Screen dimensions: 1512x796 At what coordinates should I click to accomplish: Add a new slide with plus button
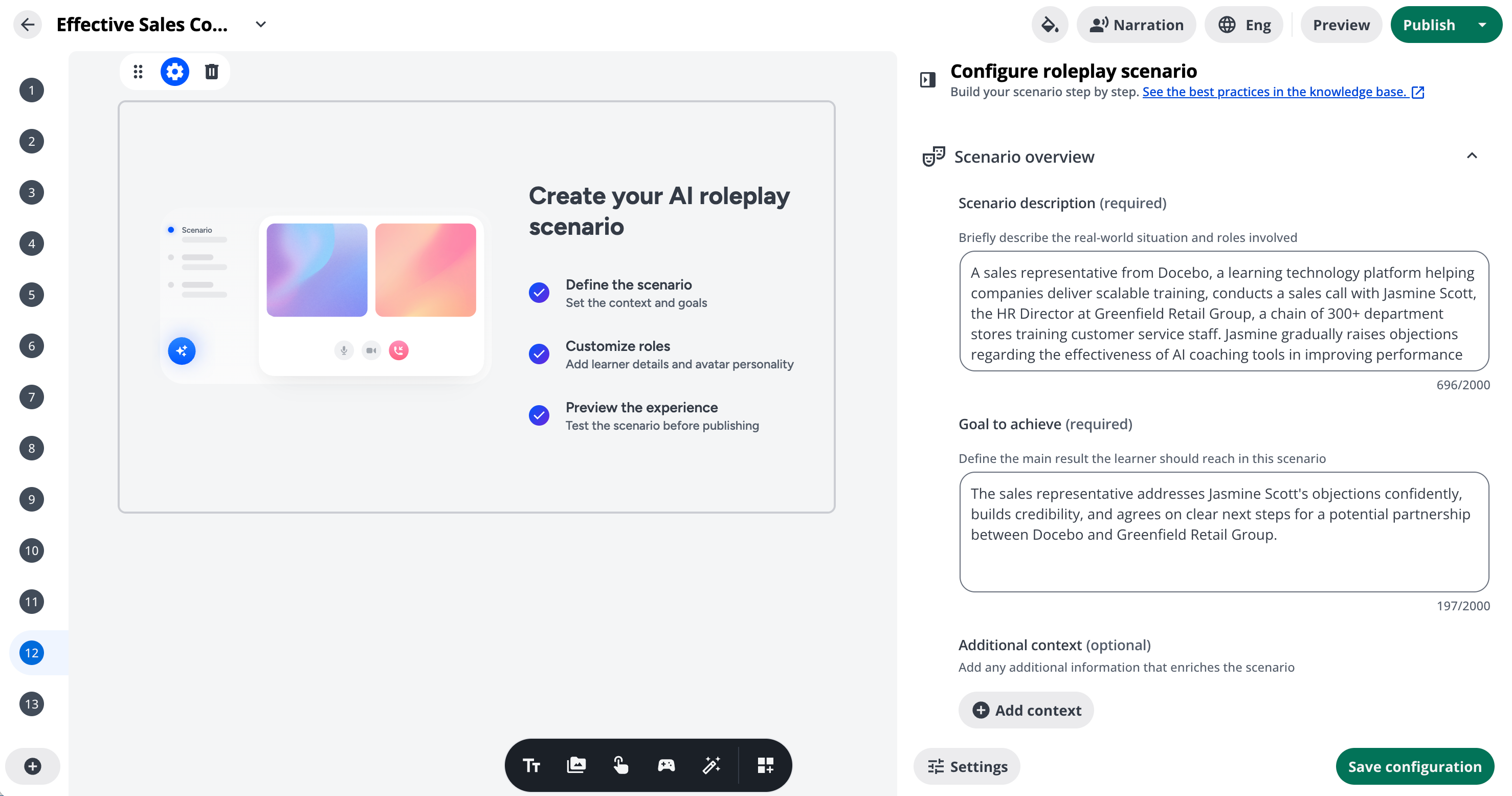pyautogui.click(x=33, y=766)
